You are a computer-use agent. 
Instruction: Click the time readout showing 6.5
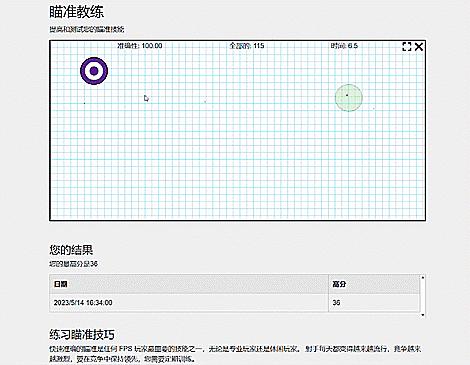pos(344,46)
